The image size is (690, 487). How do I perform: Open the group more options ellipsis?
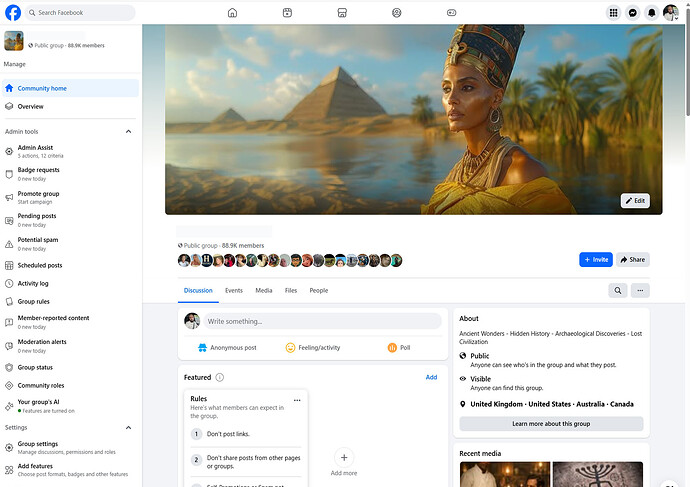[640, 290]
